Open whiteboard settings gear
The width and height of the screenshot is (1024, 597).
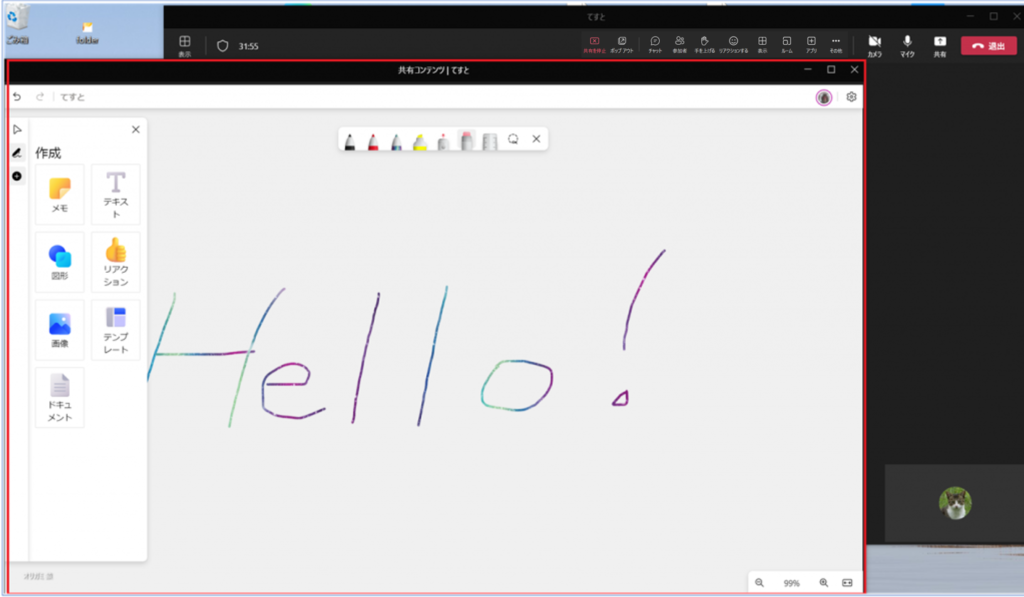851,97
